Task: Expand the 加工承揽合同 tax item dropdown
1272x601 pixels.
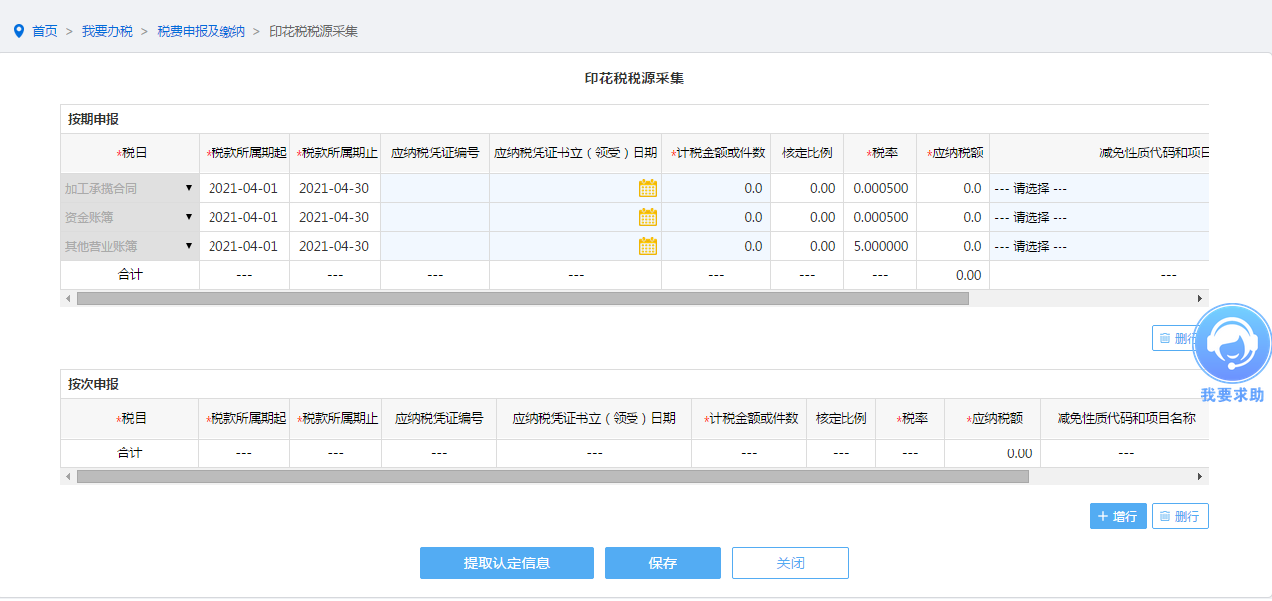Action: pyautogui.click(x=188, y=188)
